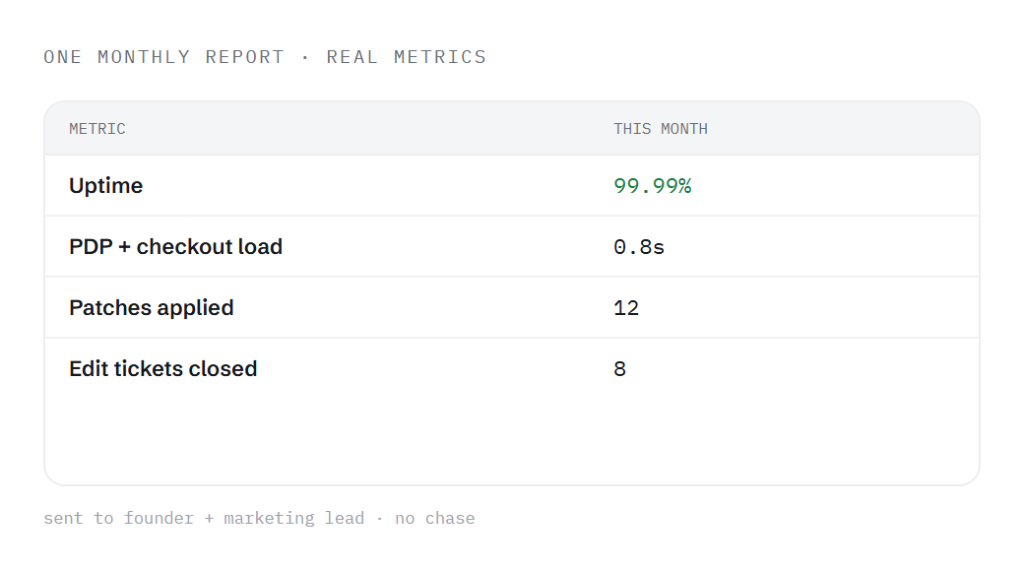This screenshot has height=571, width=1024.
Task: Click the REAL METRICS heading text
Action: (406, 57)
